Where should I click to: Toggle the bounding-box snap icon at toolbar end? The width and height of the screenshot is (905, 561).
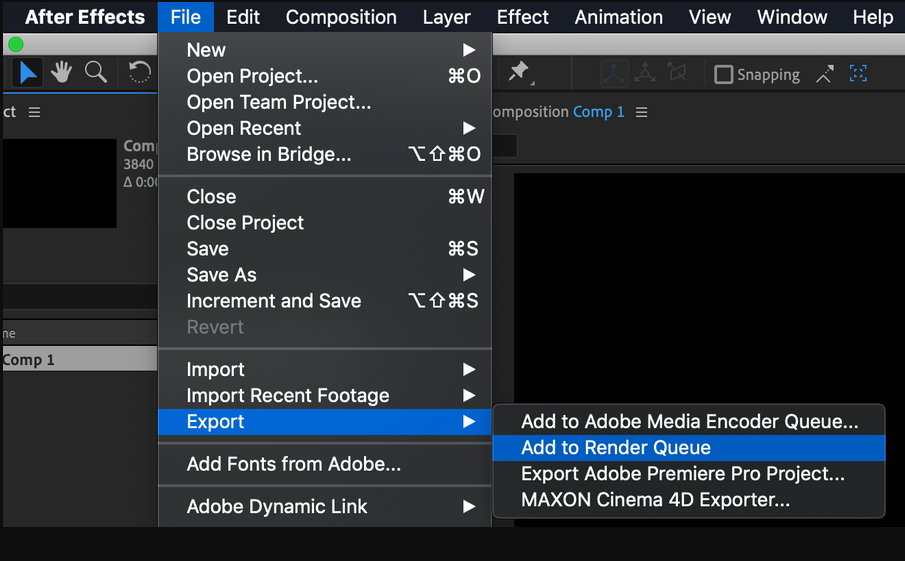point(858,74)
